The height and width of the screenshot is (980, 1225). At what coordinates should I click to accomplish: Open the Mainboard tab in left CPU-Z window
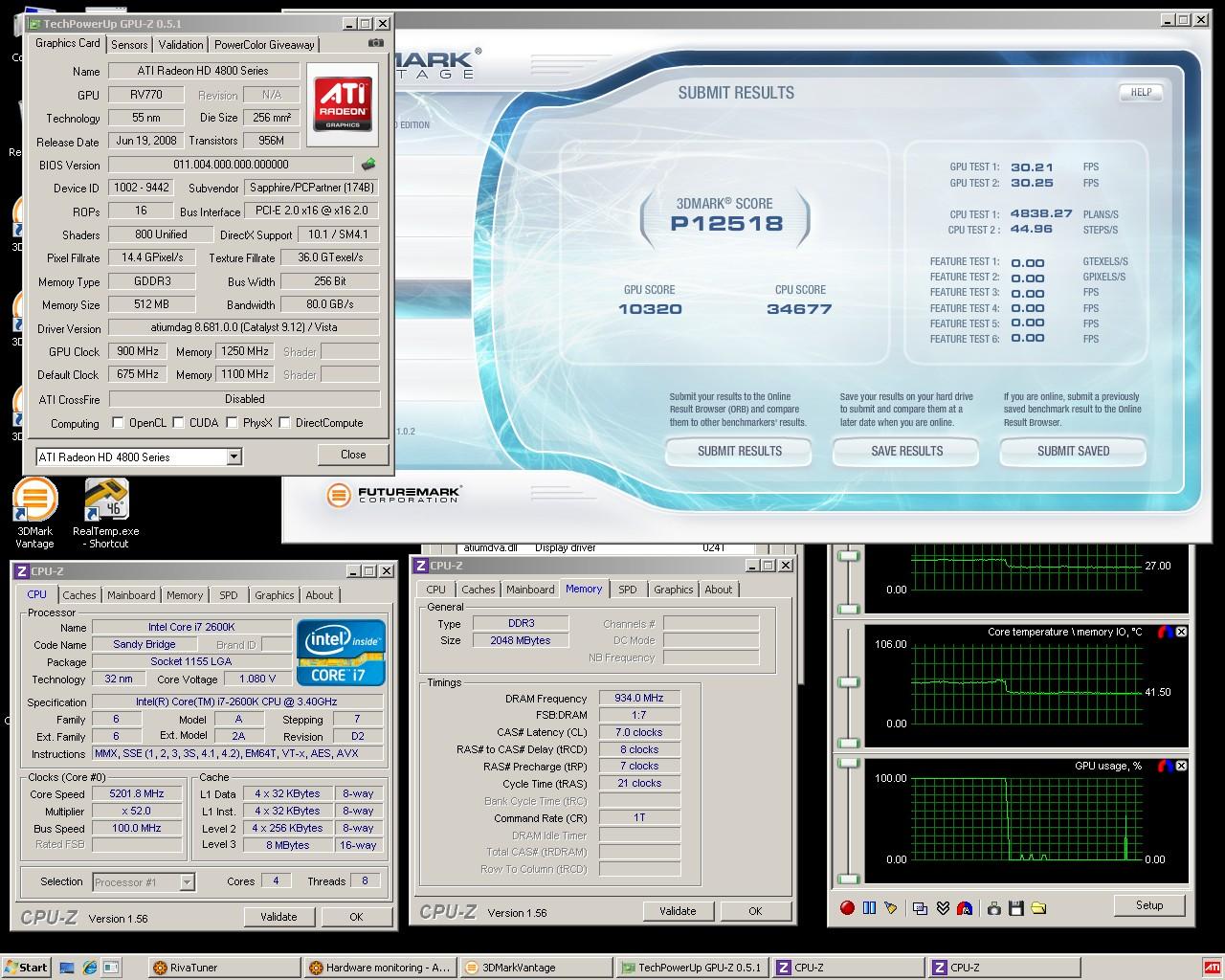(x=131, y=595)
